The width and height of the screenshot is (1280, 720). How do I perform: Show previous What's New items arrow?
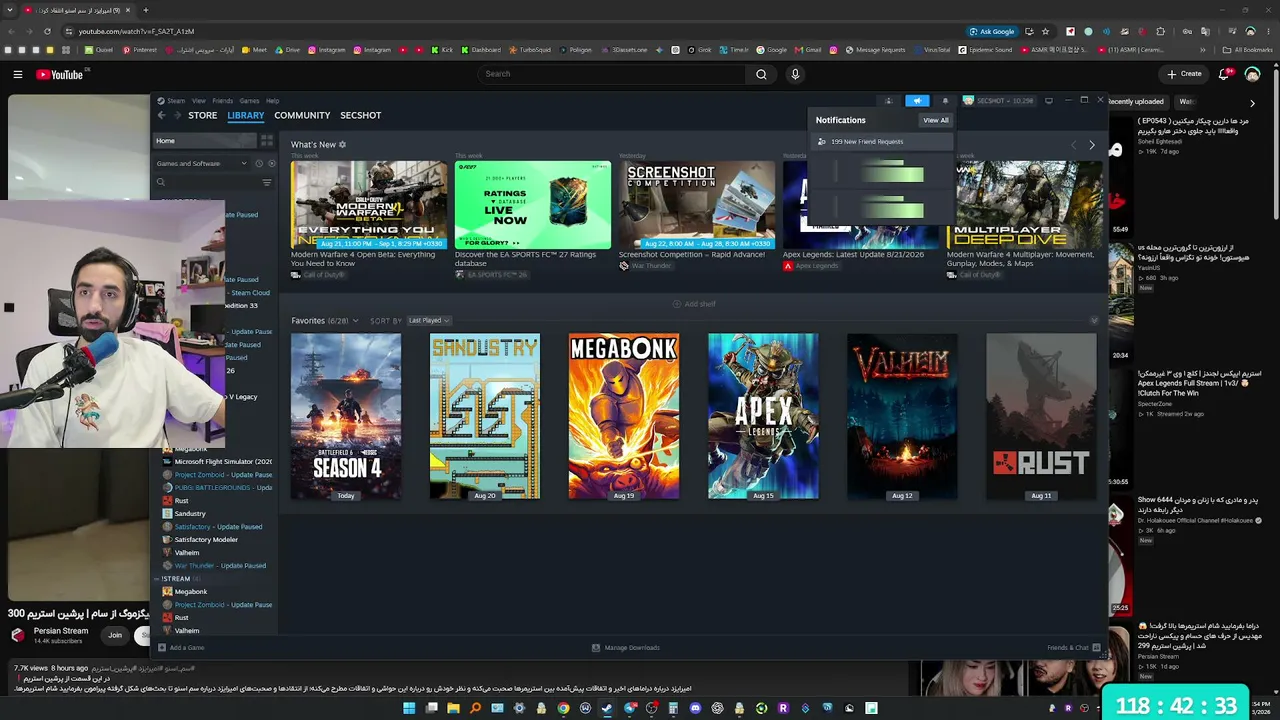[1075, 145]
